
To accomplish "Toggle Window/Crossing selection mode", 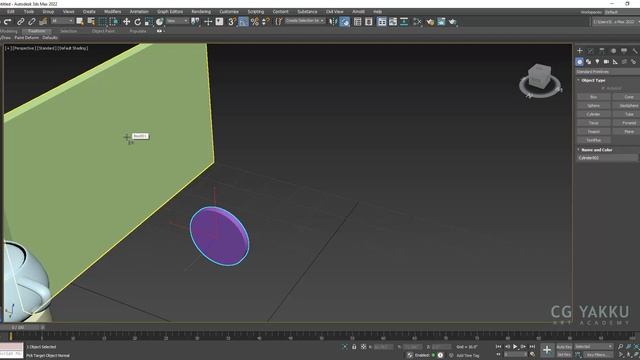I will tap(114, 22).
